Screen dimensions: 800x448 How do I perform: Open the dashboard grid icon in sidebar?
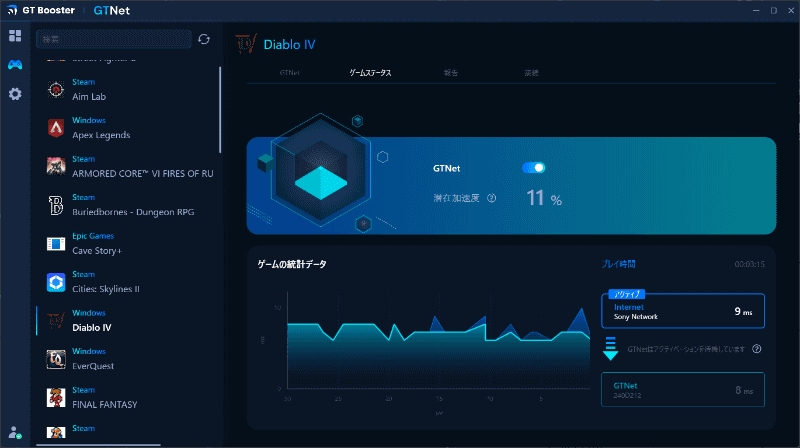15,36
